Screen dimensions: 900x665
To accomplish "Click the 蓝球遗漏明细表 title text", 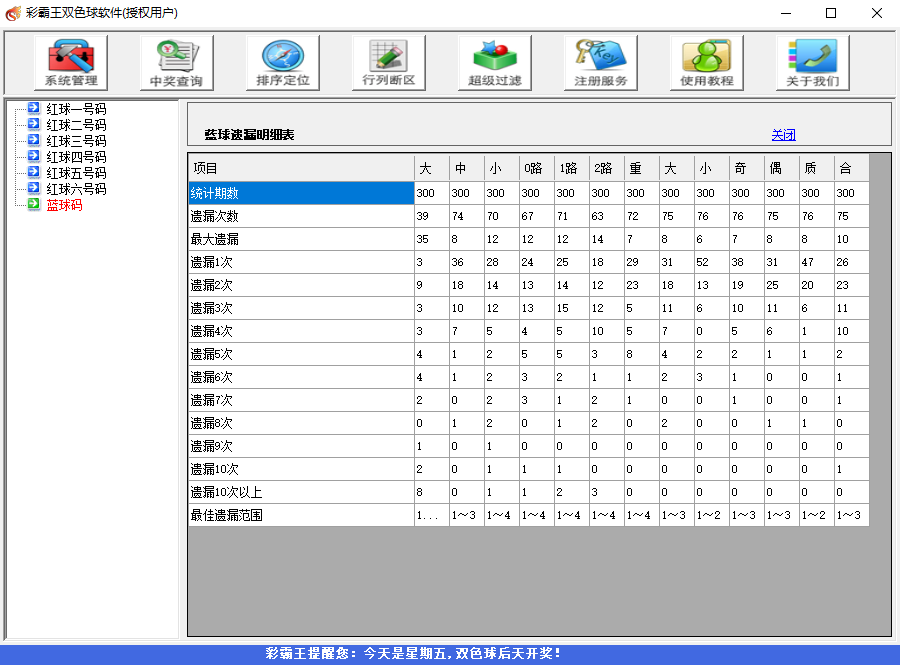I will tap(249, 135).
